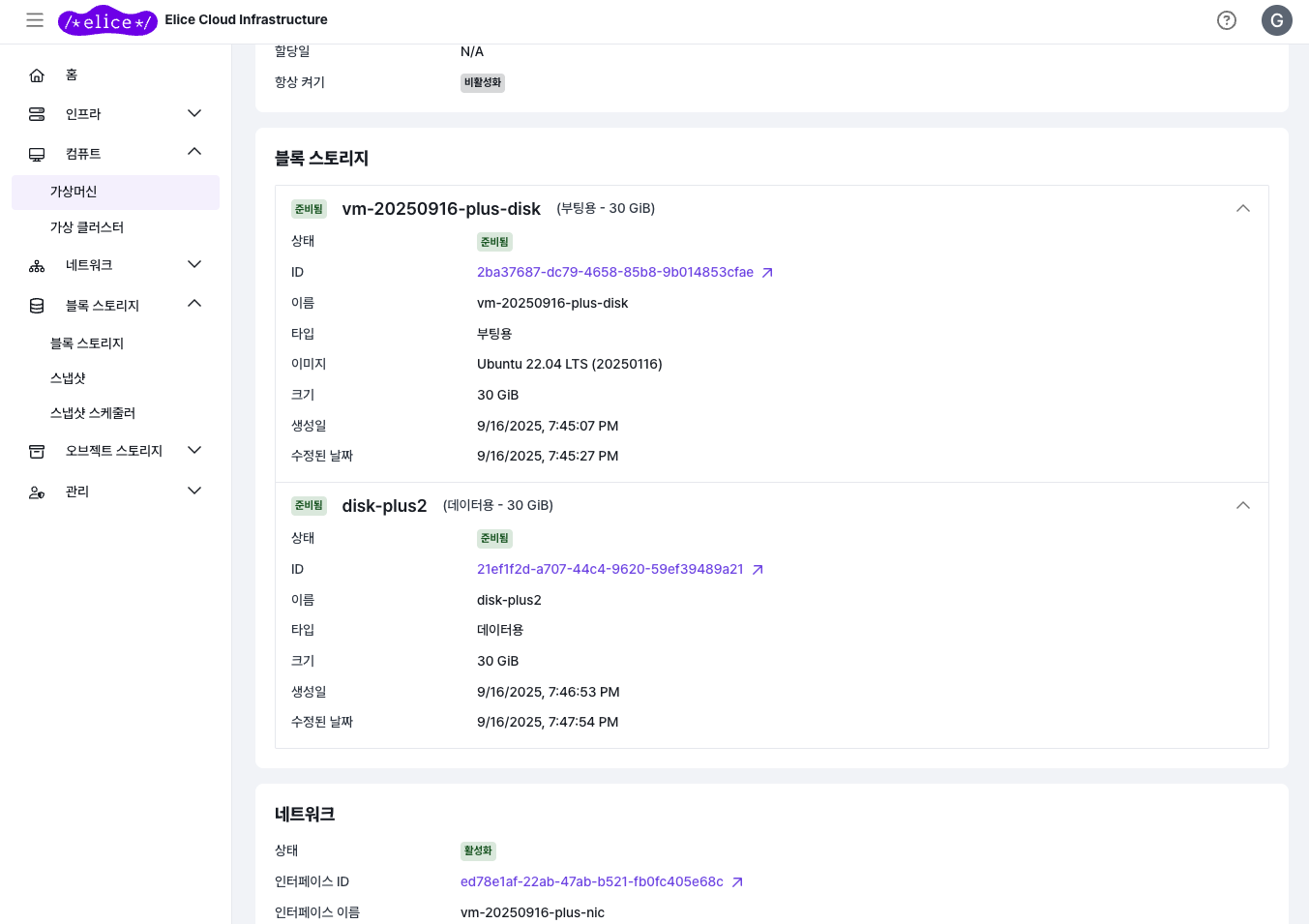
Task: Click the 블록 스토리지 database icon
Action: click(x=37, y=306)
